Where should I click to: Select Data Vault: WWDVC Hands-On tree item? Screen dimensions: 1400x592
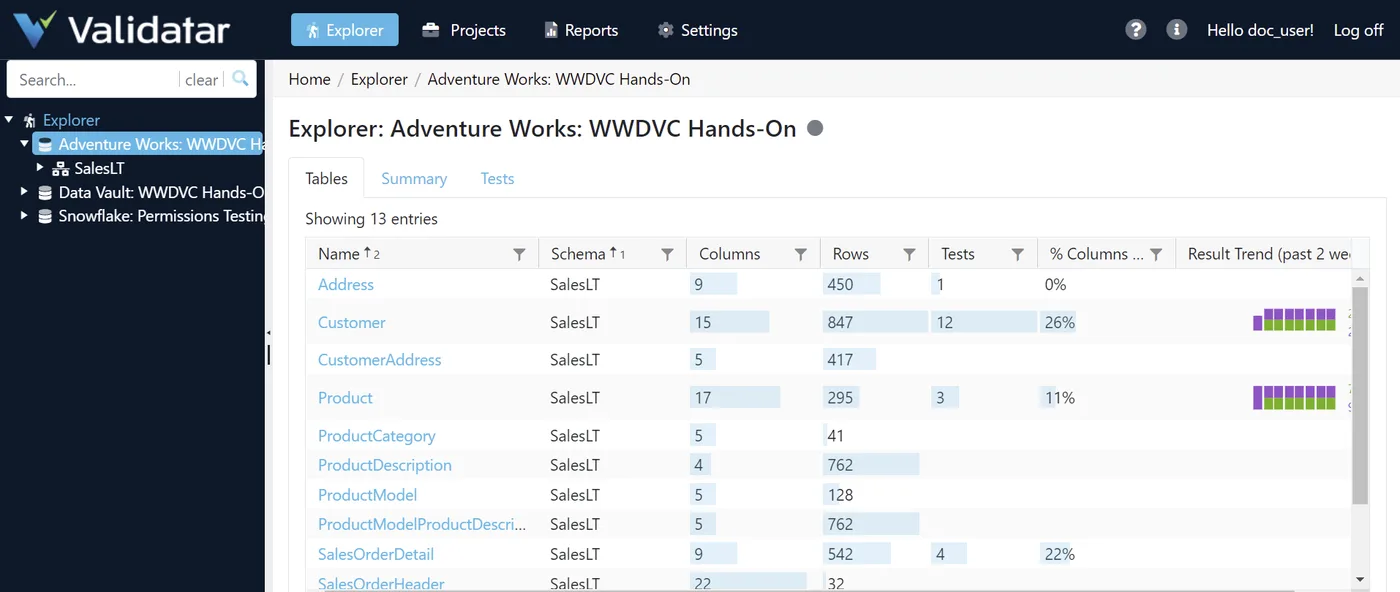click(161, 192)
